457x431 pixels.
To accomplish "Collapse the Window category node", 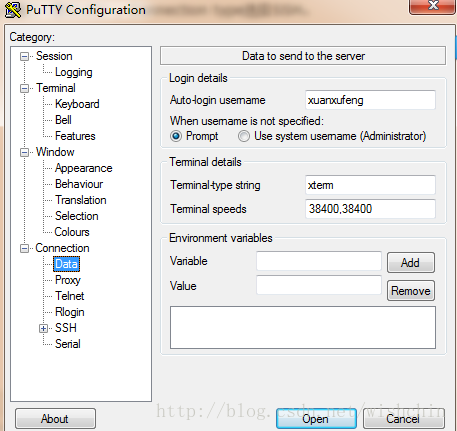I will pos(24,152).
